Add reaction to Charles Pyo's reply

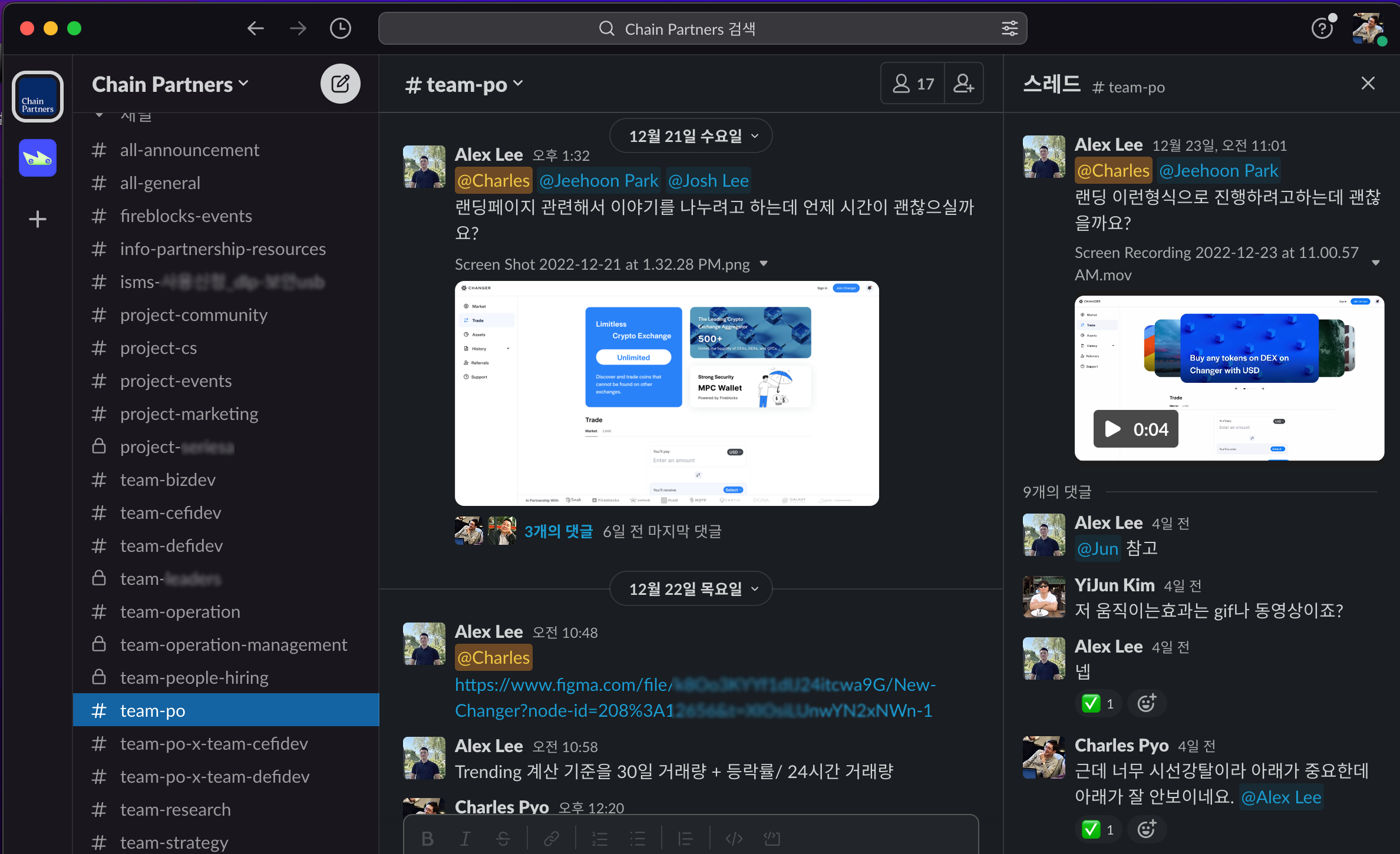pyautogui.click(x=1146, y=829)
